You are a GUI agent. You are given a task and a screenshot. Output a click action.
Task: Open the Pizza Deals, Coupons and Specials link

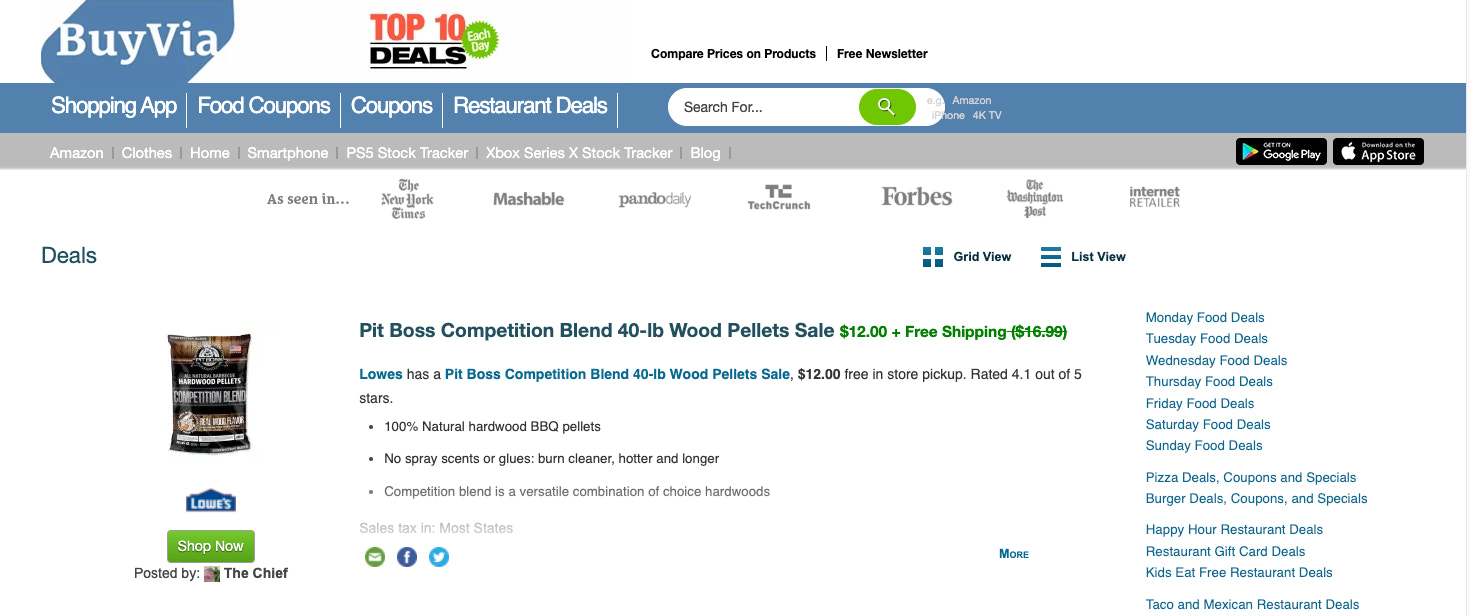[x=1251, y=477]
